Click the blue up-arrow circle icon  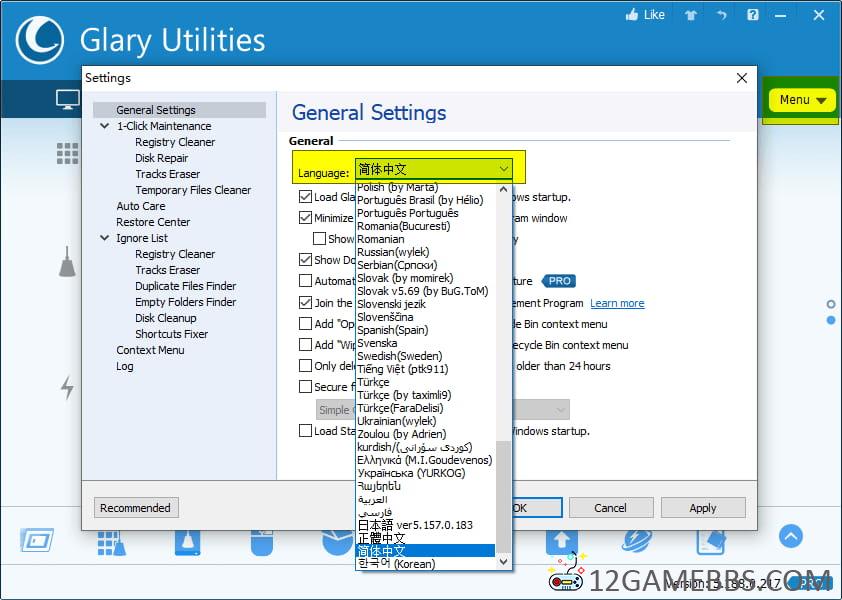click(x=790, y=537)
